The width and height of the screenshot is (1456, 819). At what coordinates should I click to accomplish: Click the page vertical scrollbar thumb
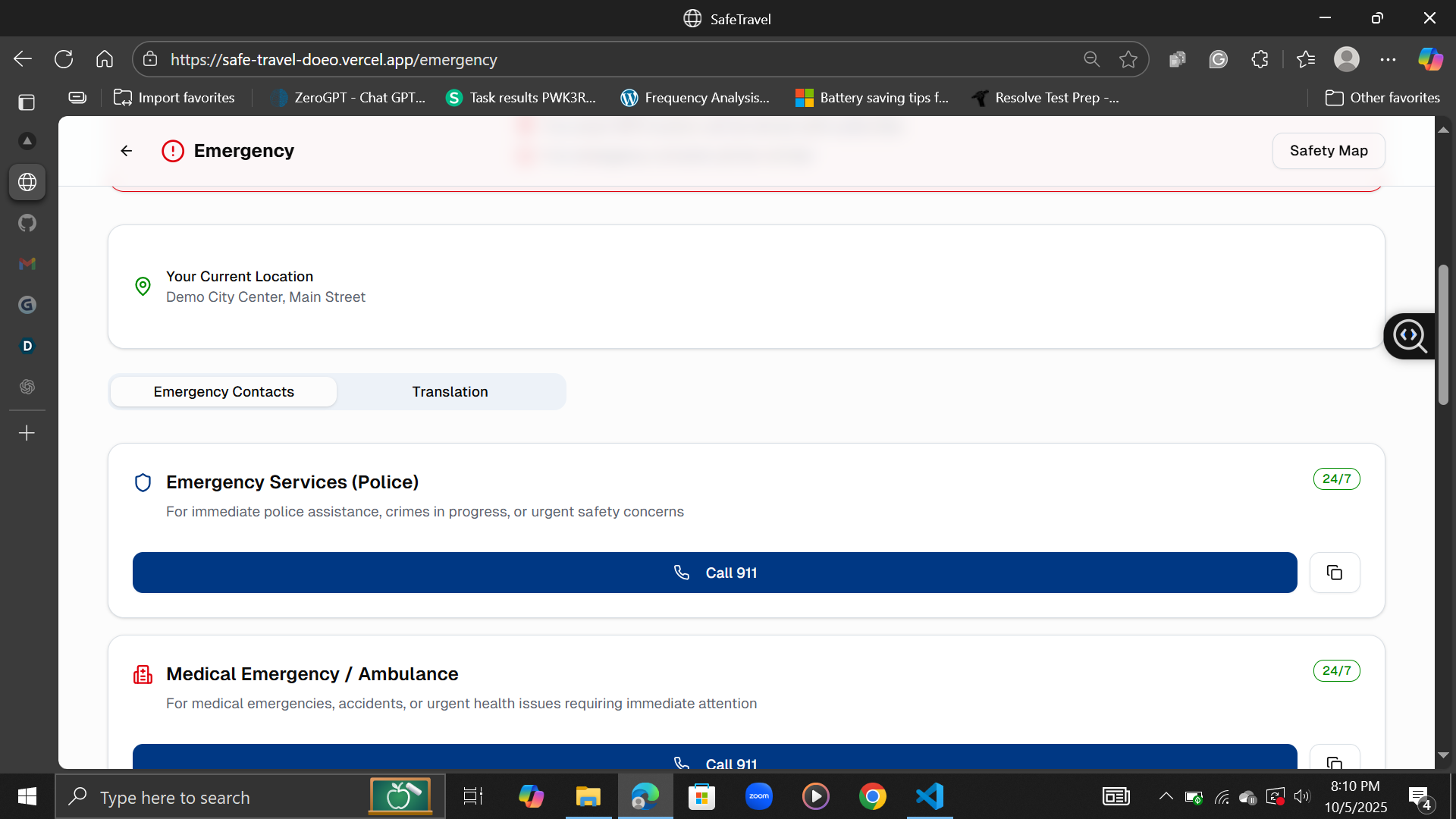(x=1443, y=334)
